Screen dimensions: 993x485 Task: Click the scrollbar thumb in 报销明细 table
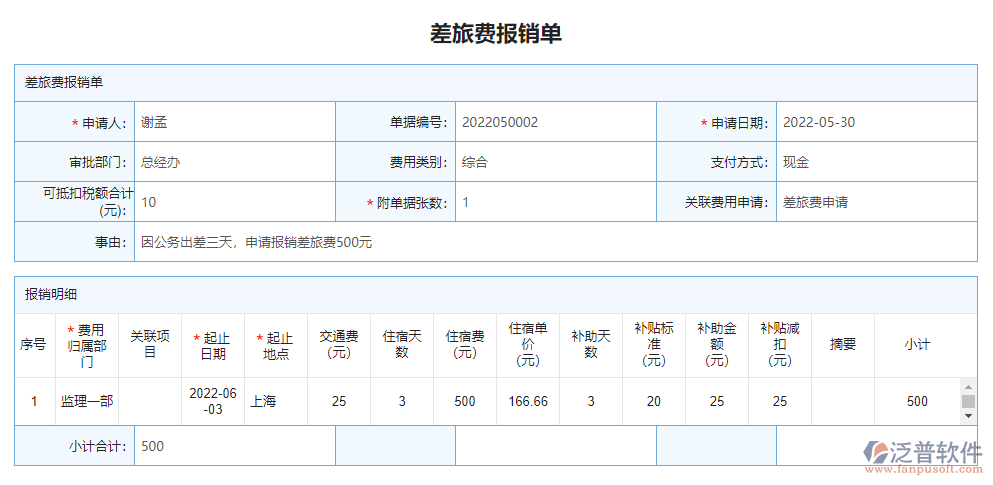967,402
